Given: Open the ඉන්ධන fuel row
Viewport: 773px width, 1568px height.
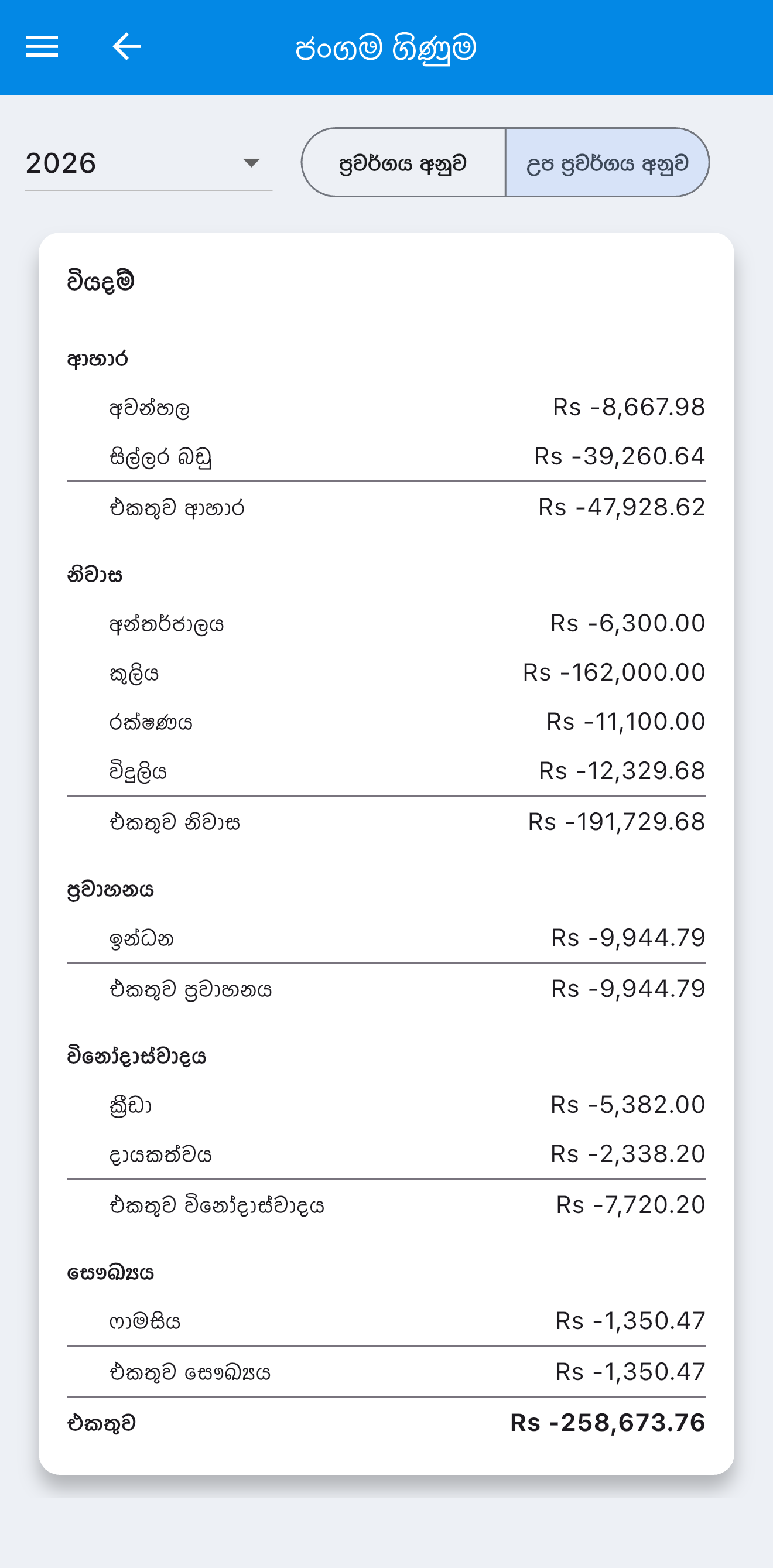Looking at the screenshot, I should coord(386,938).
